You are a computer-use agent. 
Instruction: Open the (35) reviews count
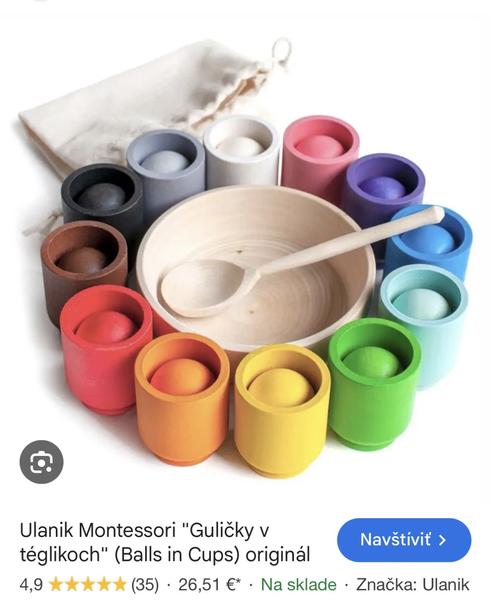pyautogui.click(x=145, y=584)
